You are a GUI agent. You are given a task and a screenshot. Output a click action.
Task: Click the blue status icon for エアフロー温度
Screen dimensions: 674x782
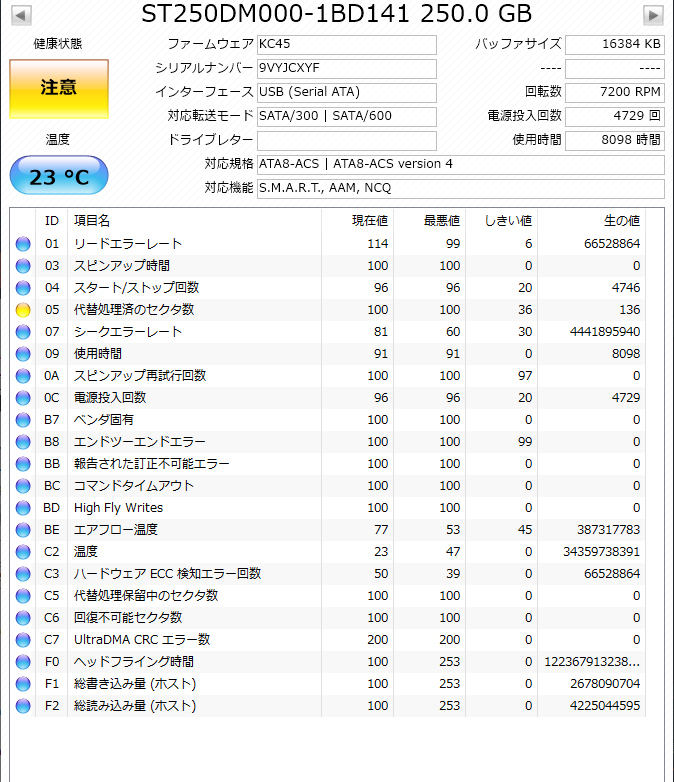point(23,530)
